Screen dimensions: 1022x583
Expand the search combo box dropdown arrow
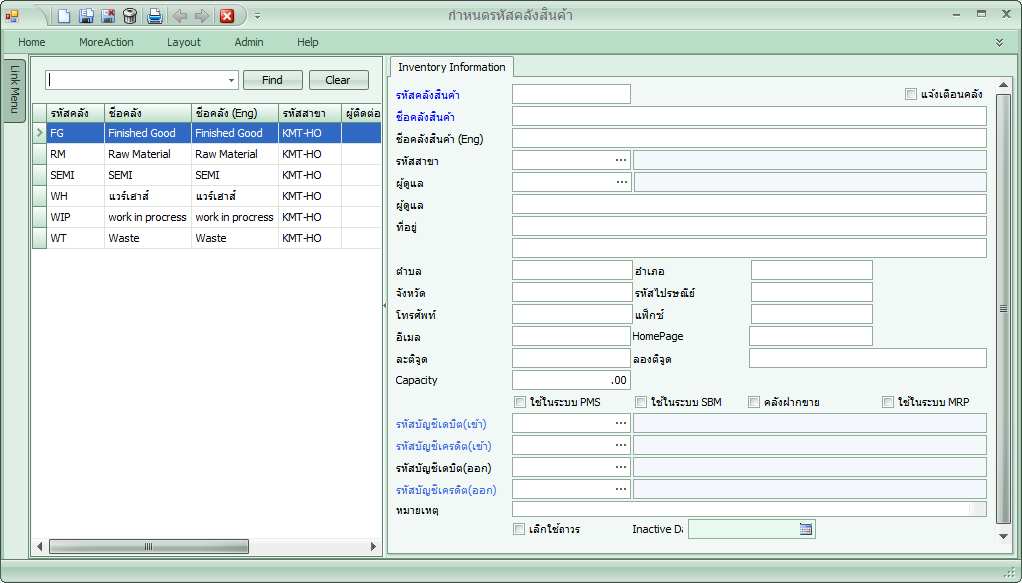(232, 80)
